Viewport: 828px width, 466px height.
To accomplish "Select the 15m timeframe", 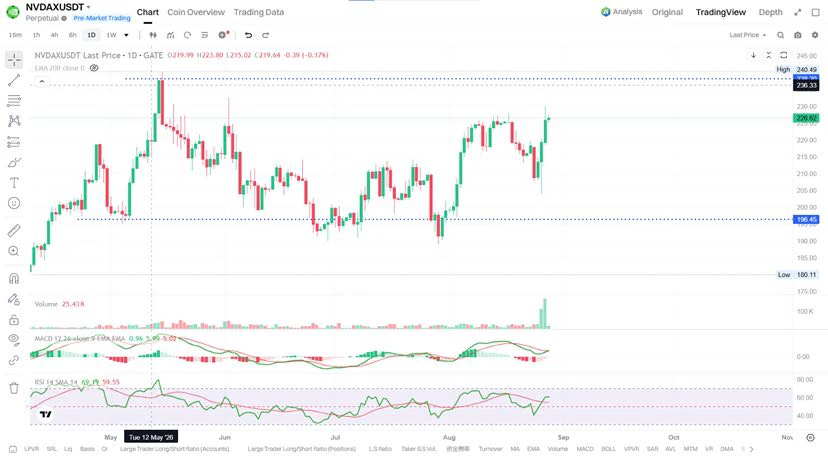I will point(15,35).
